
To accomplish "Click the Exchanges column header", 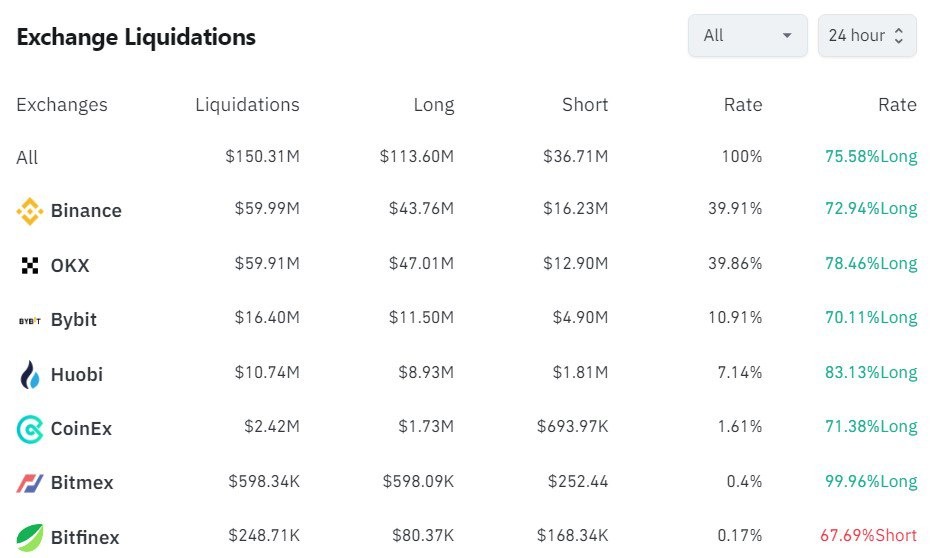I will 62,105.
